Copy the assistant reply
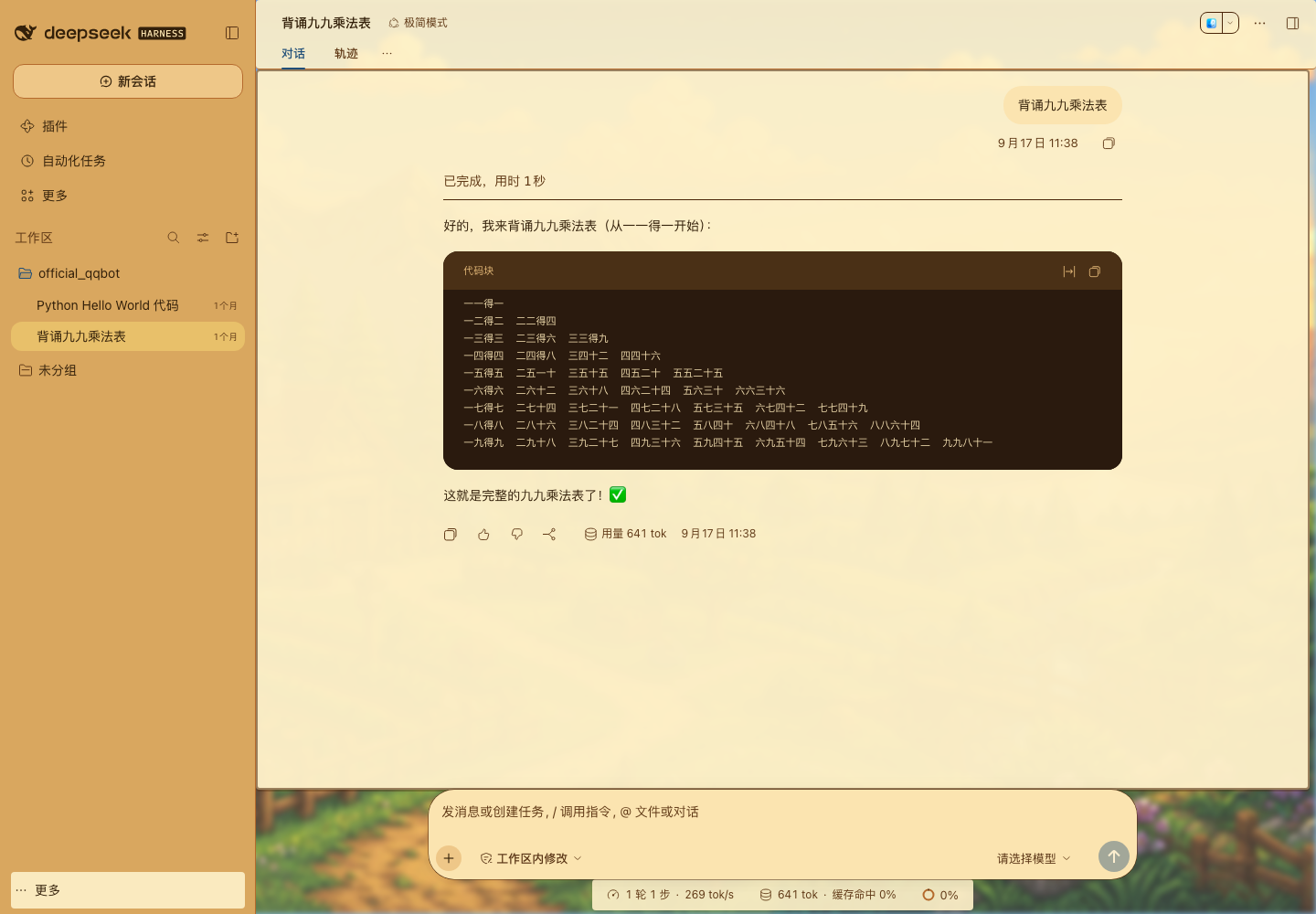Screen dimensions: 1316x914 click(451, 535)
